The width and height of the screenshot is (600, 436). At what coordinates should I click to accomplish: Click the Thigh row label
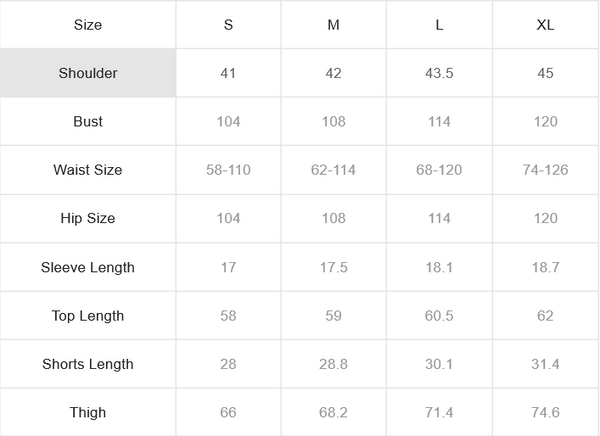[x=88, y=412]
